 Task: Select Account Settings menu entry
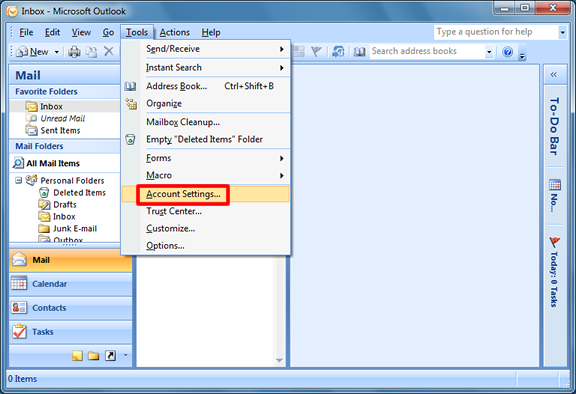(x=206, y=194)
